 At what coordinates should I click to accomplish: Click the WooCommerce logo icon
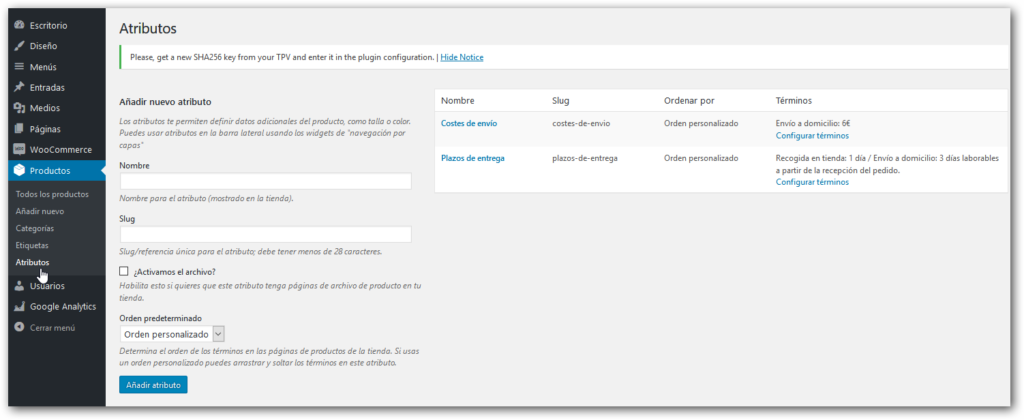click(x=19, y=149)
